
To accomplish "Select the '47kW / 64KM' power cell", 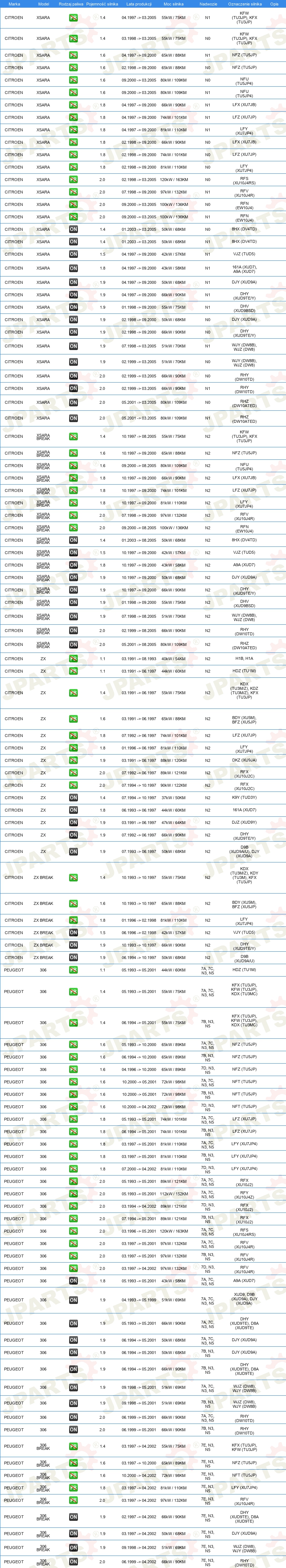I will 174,822.
